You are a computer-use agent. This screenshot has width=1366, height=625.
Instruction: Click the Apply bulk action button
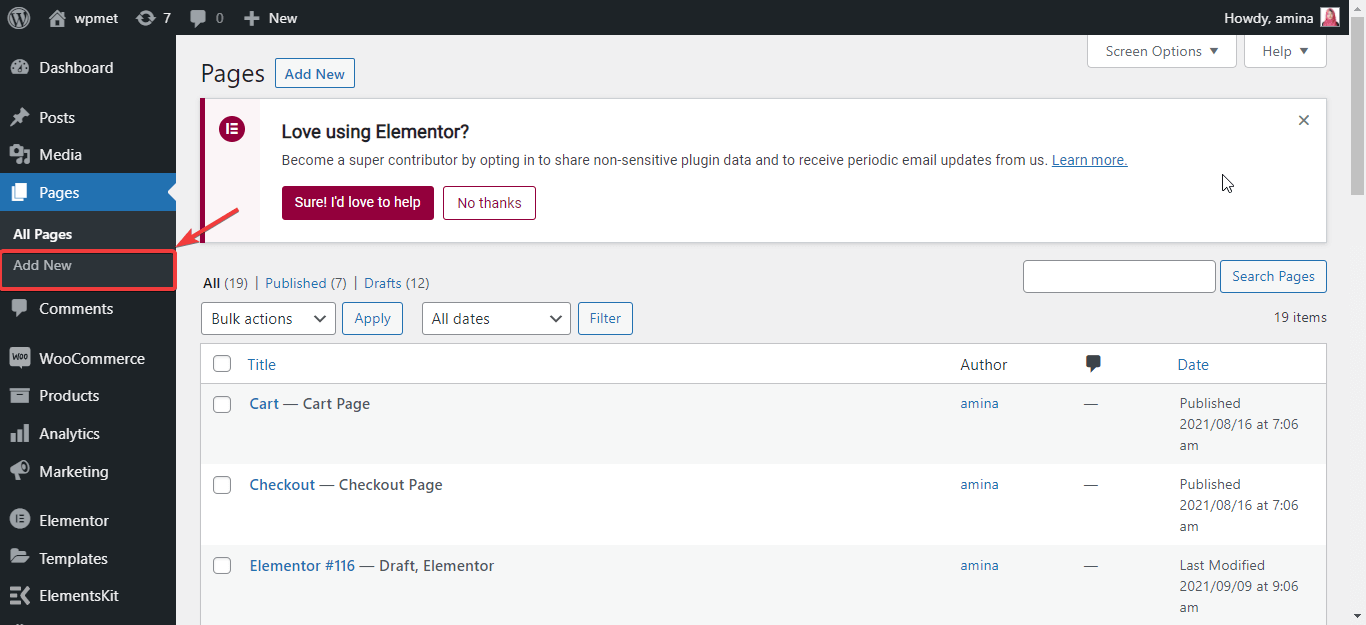pos(372,319)
